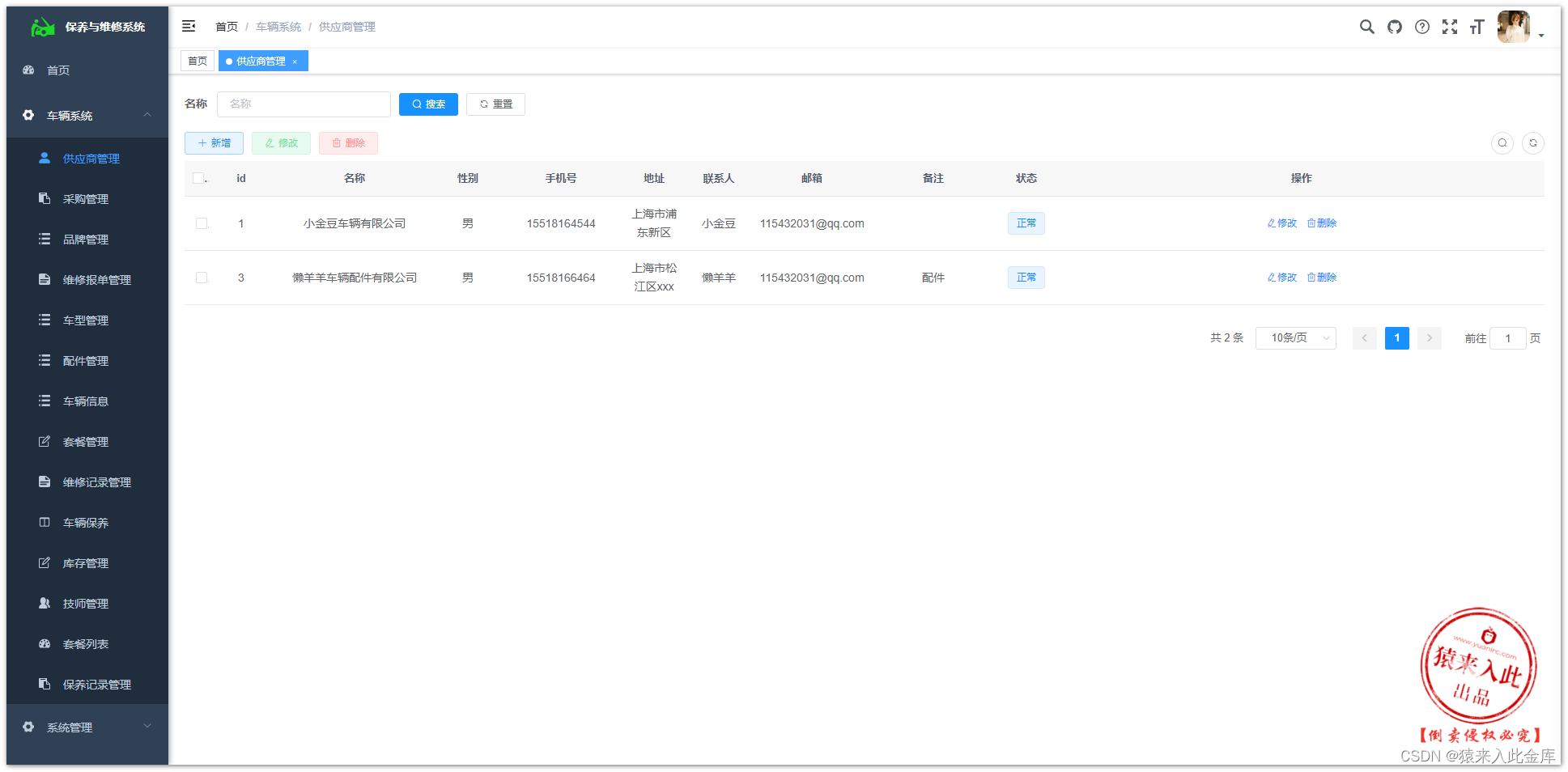
Task: Toggle the sidebar collapse hamburger icon
Action: pos(189,27)
